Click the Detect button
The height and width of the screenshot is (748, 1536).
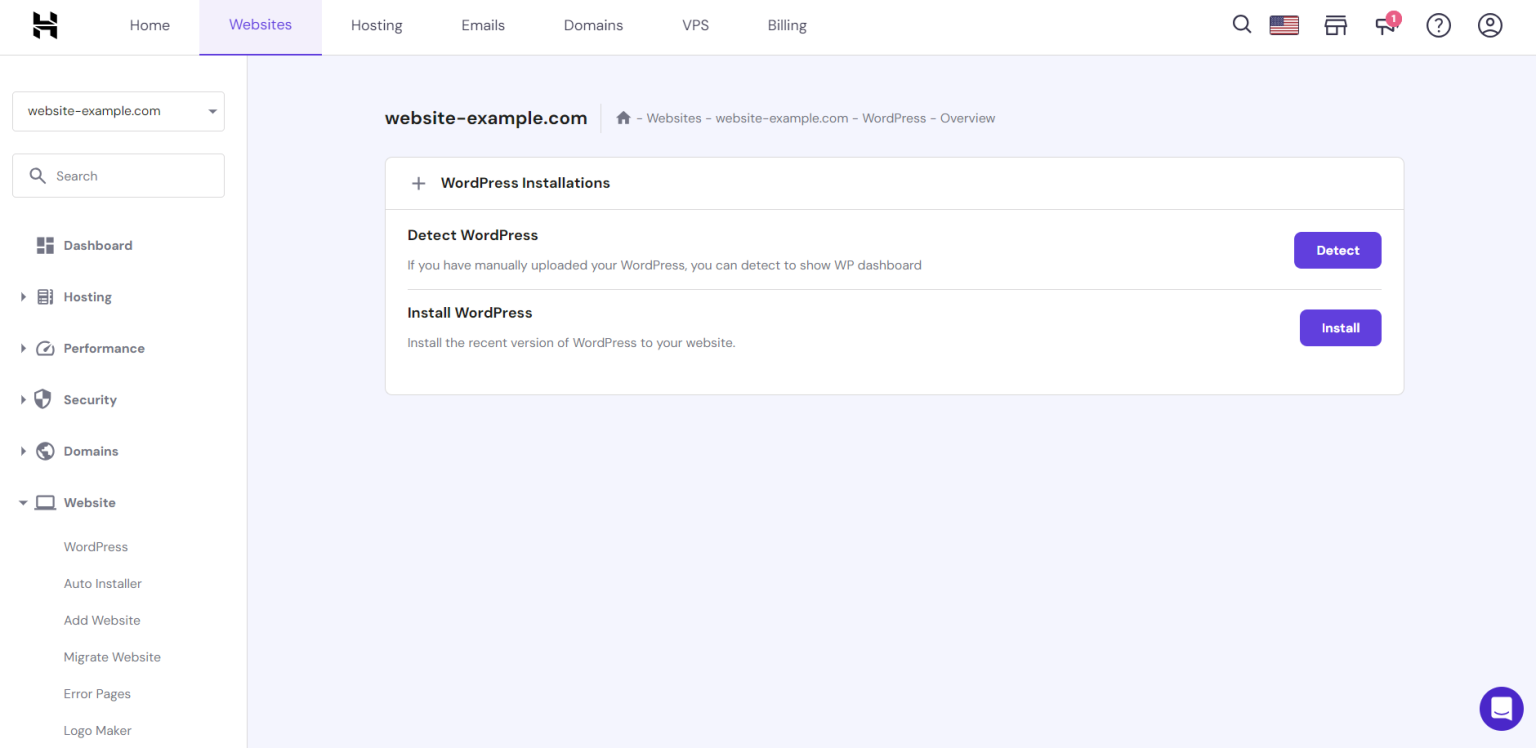[1337, 250]
